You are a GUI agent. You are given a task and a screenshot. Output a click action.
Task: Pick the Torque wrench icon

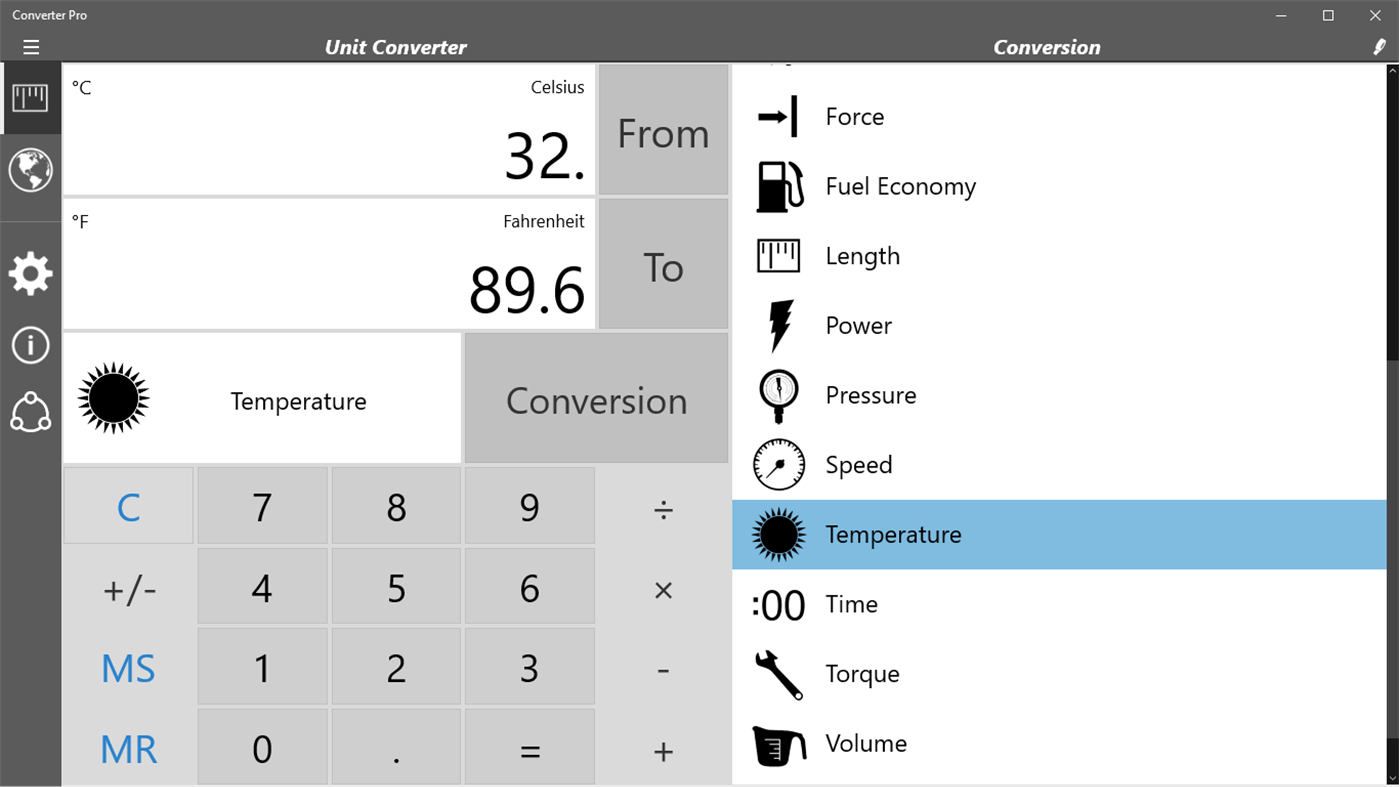[778, 674]
